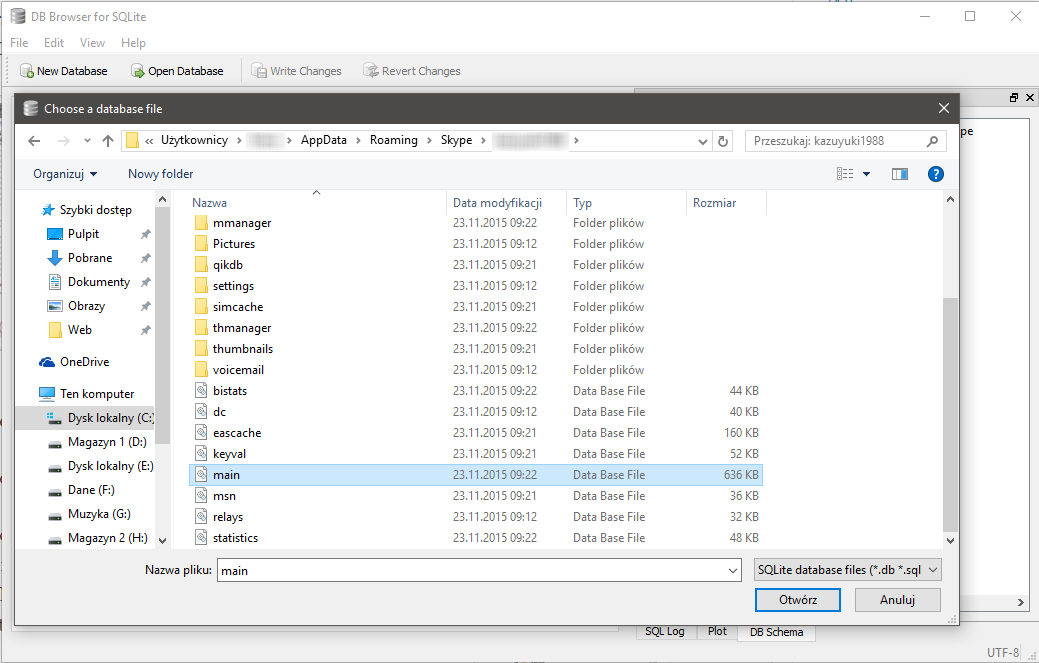This screenshot has height=663, width=1039.
Task: Click the Dokumenty document icon
Action: tap(55, 282)
